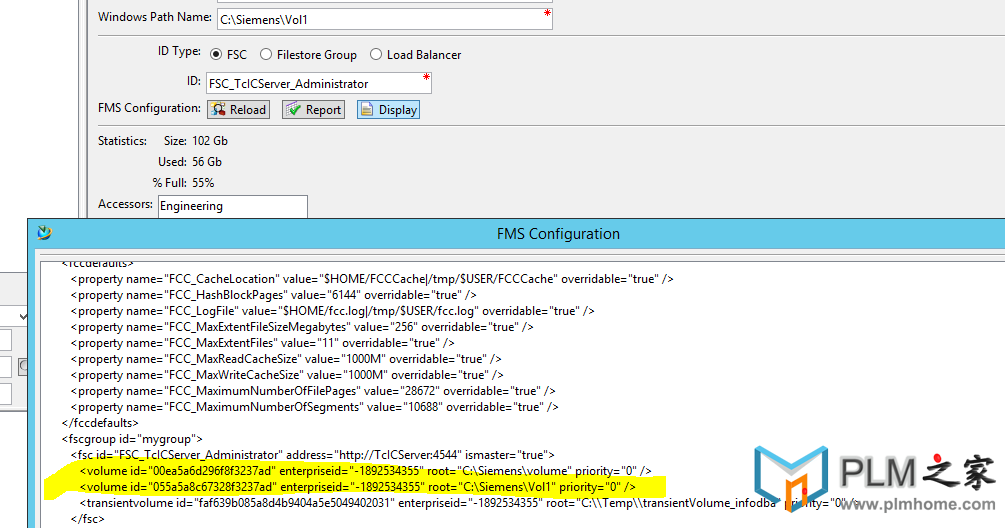Screen dimensions: 1005x528
Task: Select the Load Balancer ID type
Action: coord(376,54)
